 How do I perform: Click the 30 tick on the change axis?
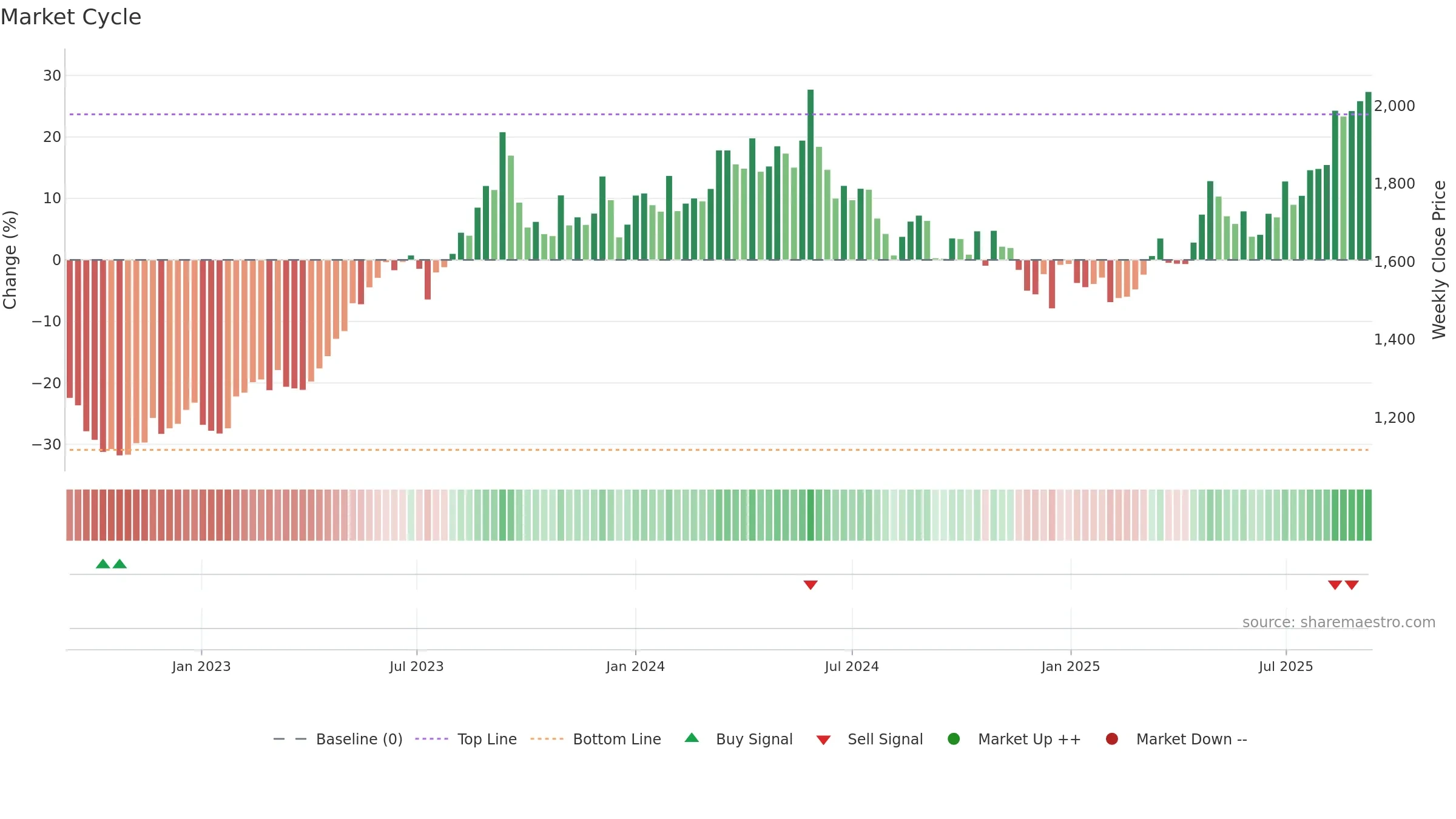click(x=52, y=75)
